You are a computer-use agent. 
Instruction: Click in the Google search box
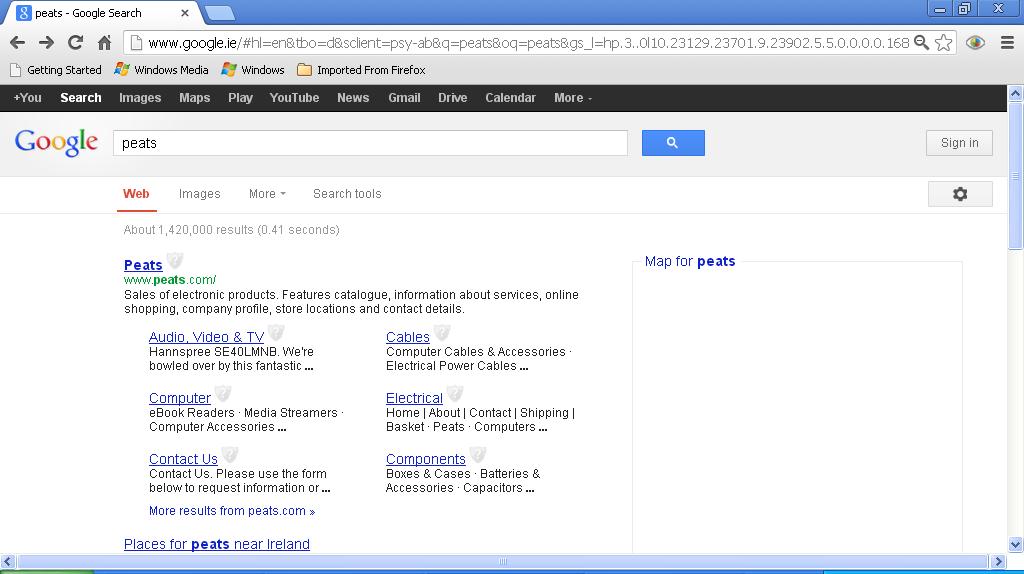click(x=370, y=143)
